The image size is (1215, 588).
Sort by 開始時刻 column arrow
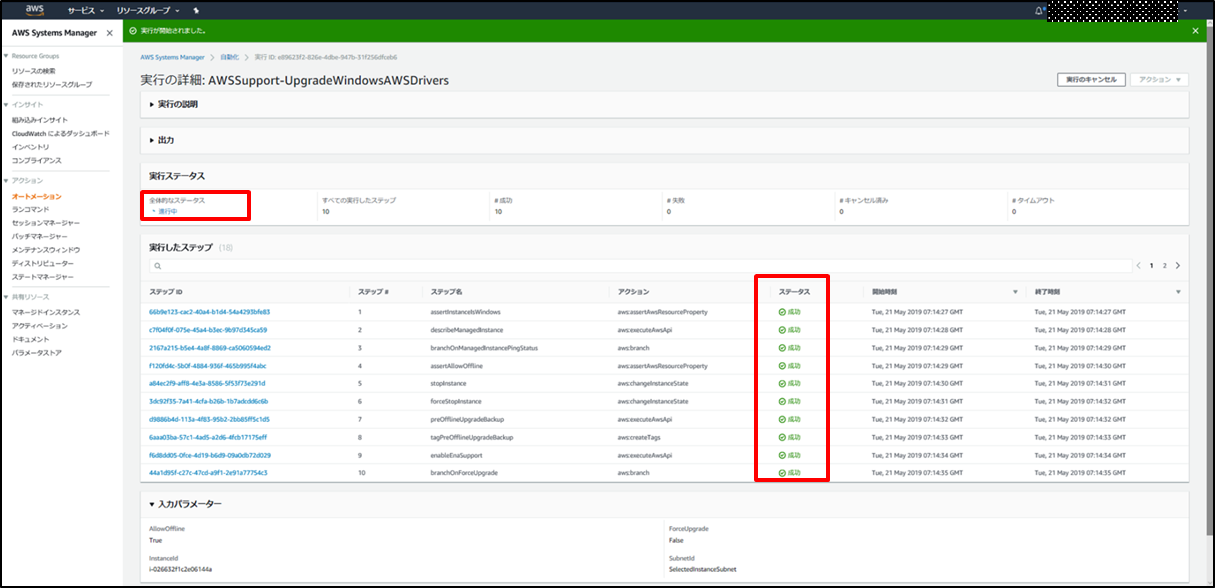coord(1016,292)
